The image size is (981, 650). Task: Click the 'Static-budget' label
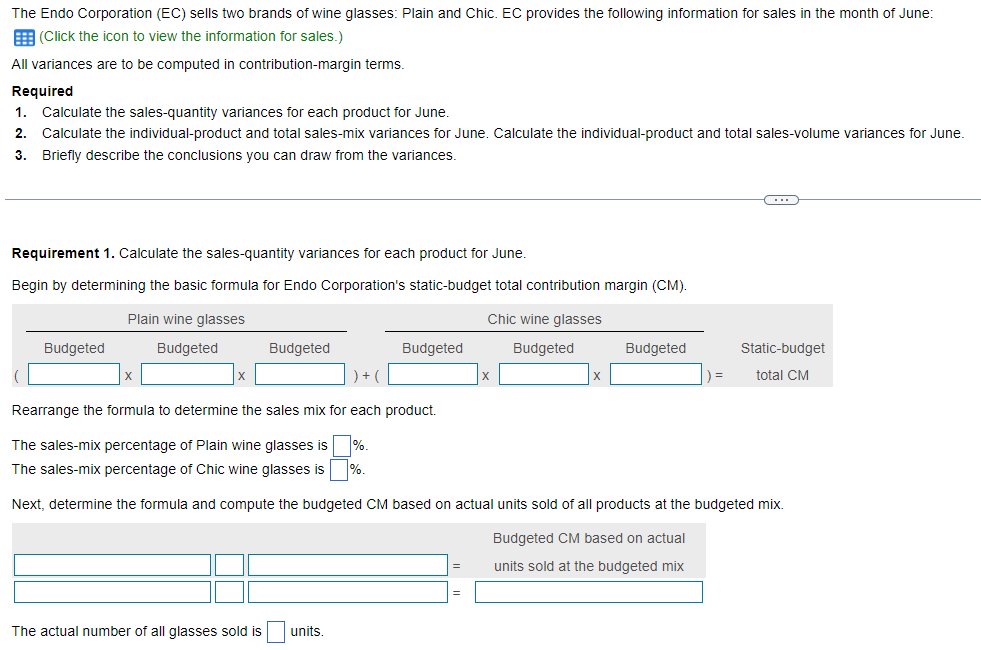click(783, 348)
